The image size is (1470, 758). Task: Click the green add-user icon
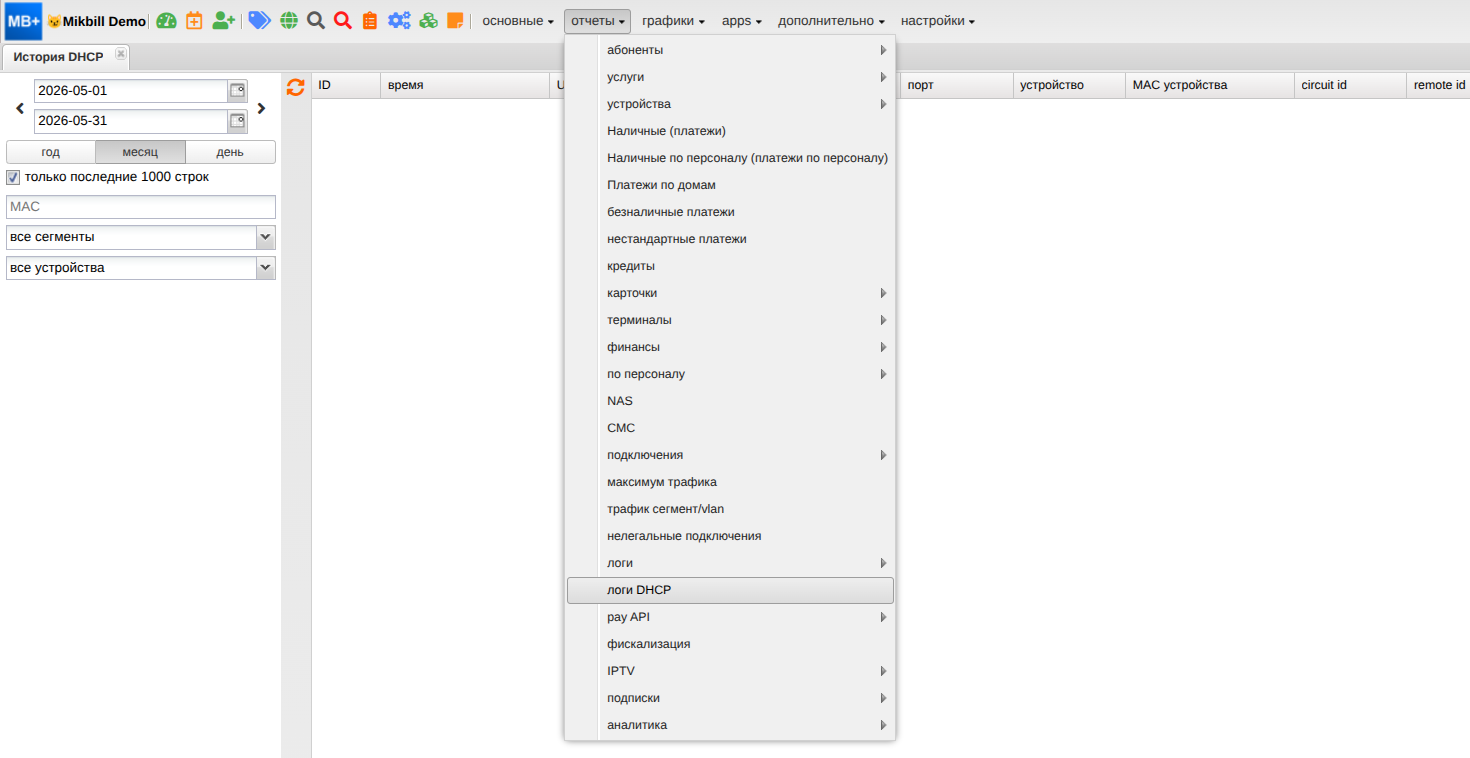tap(223, 21)
